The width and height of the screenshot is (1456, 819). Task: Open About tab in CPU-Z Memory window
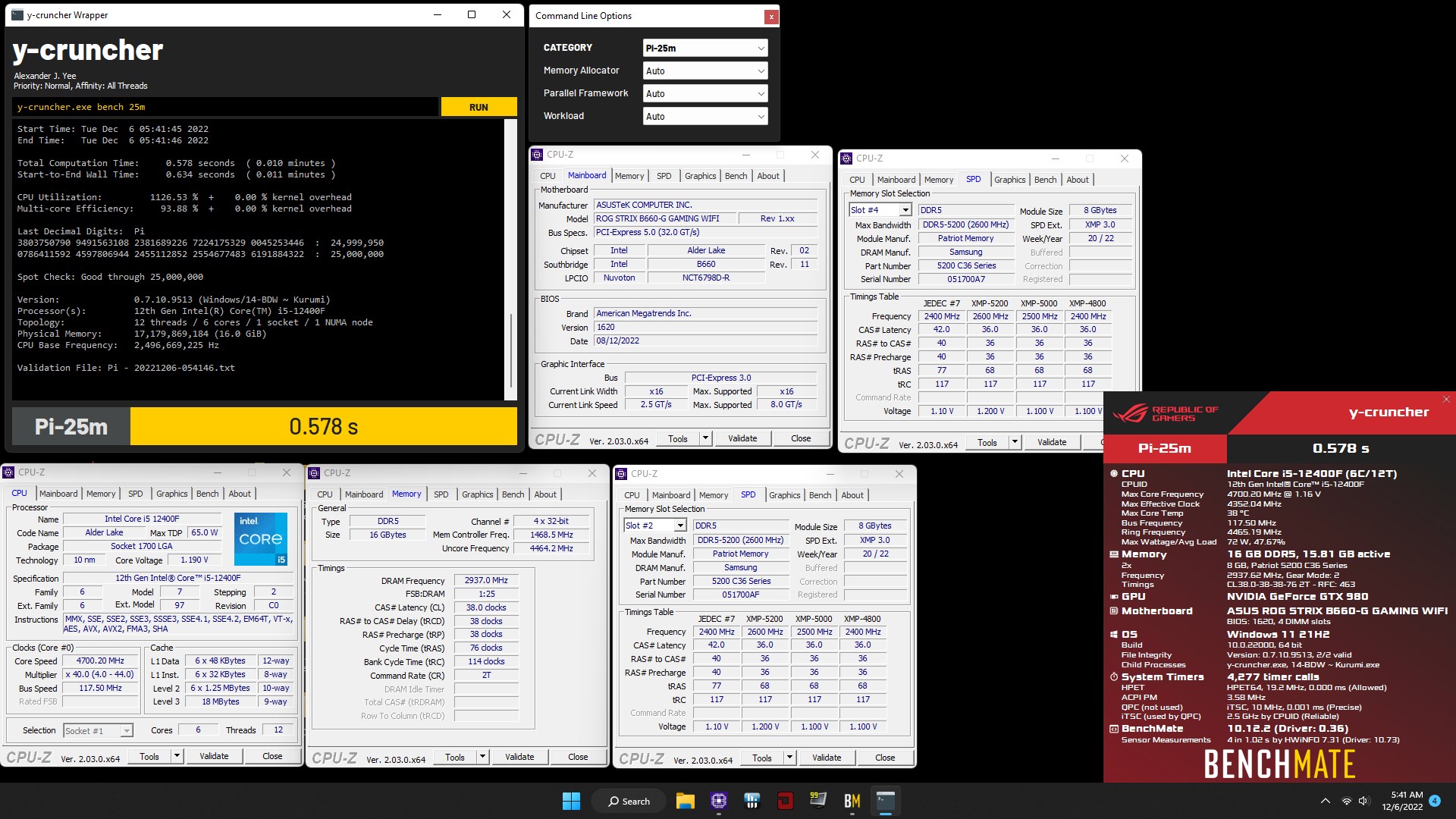click(x=545, y=494)
